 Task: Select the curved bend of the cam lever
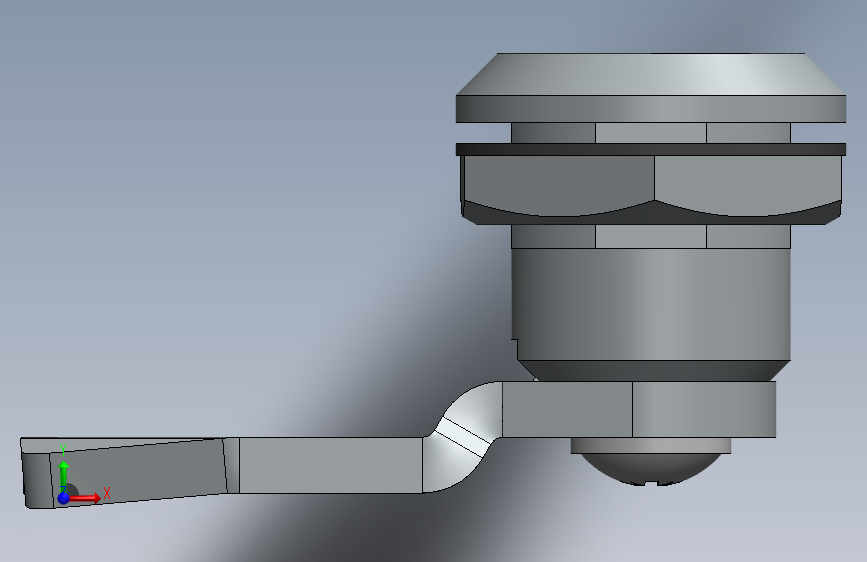pos(463,437)
